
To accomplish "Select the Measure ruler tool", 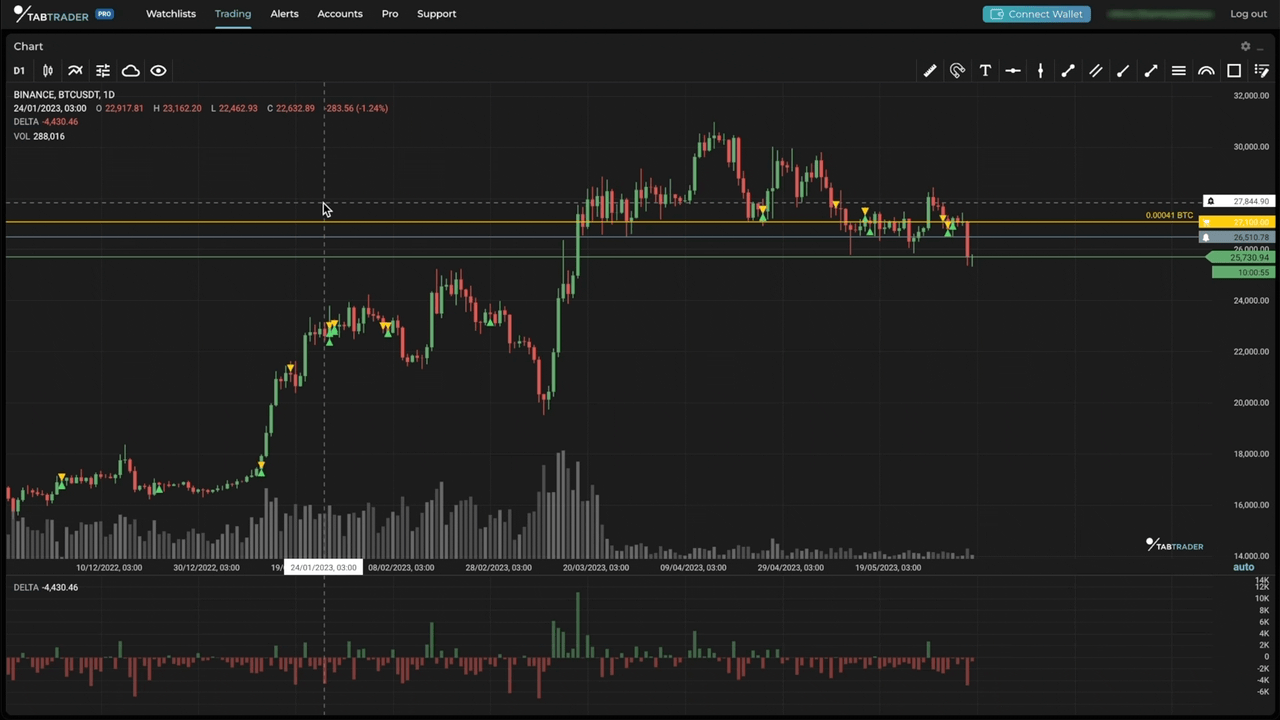I will click(929, 70).
